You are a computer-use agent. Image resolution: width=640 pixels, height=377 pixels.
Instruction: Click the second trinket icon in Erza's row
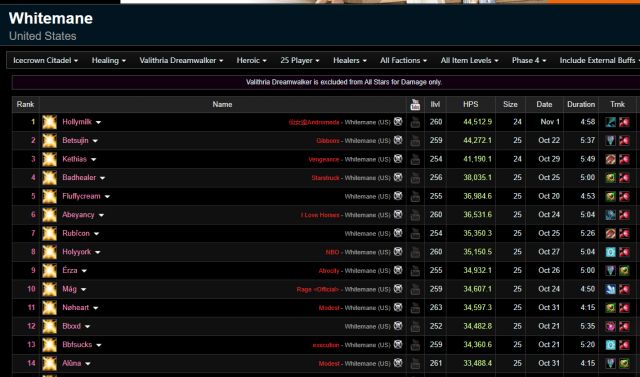pos(624,271)
